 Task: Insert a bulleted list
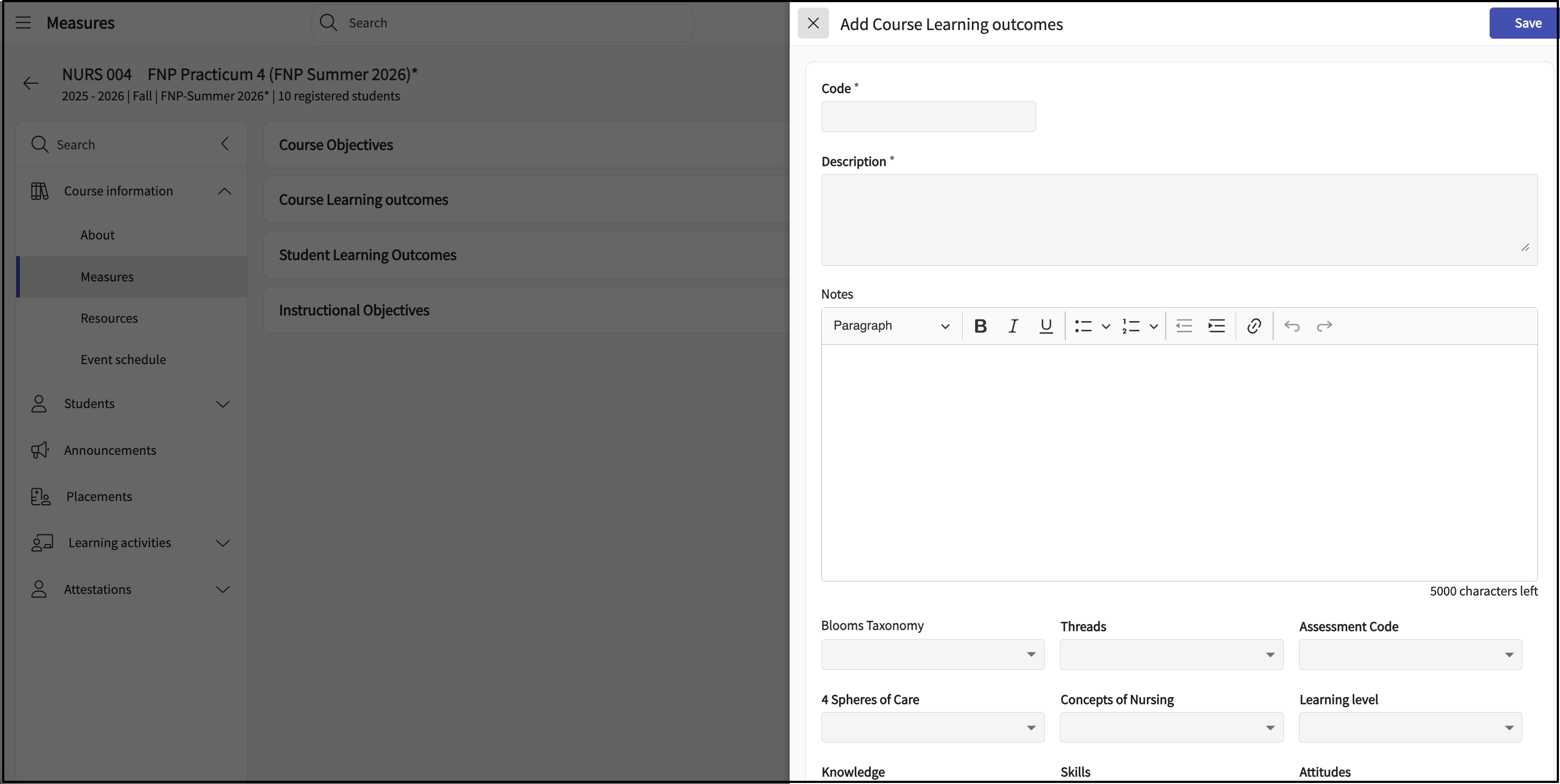click(1083, 326)
